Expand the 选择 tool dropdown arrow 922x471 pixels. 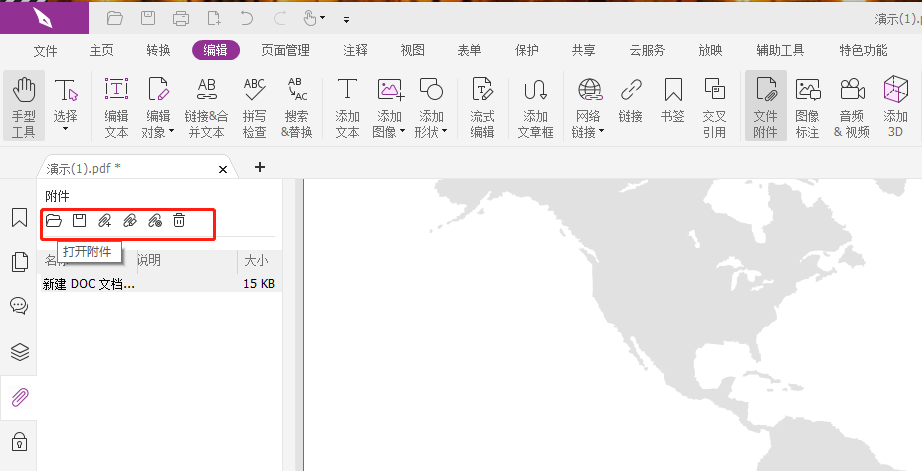click(65, 129)
